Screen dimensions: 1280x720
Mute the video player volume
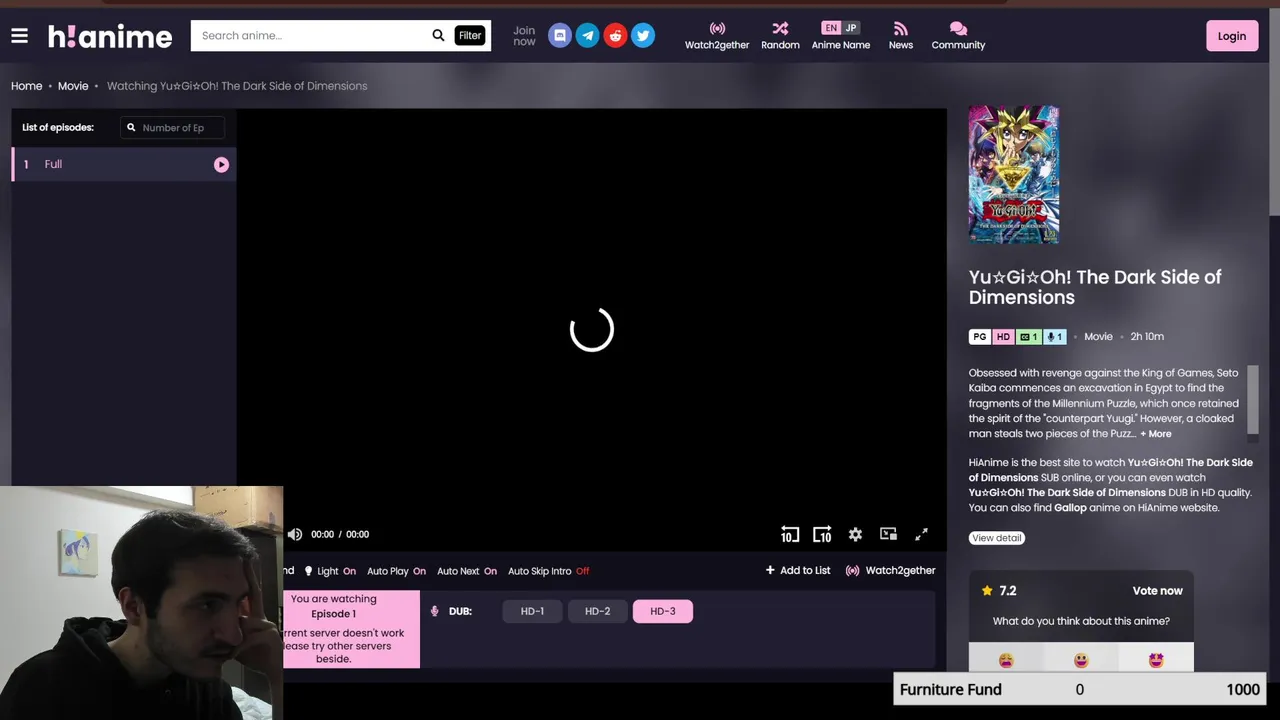pyautogui.click(x=295, y=534)
